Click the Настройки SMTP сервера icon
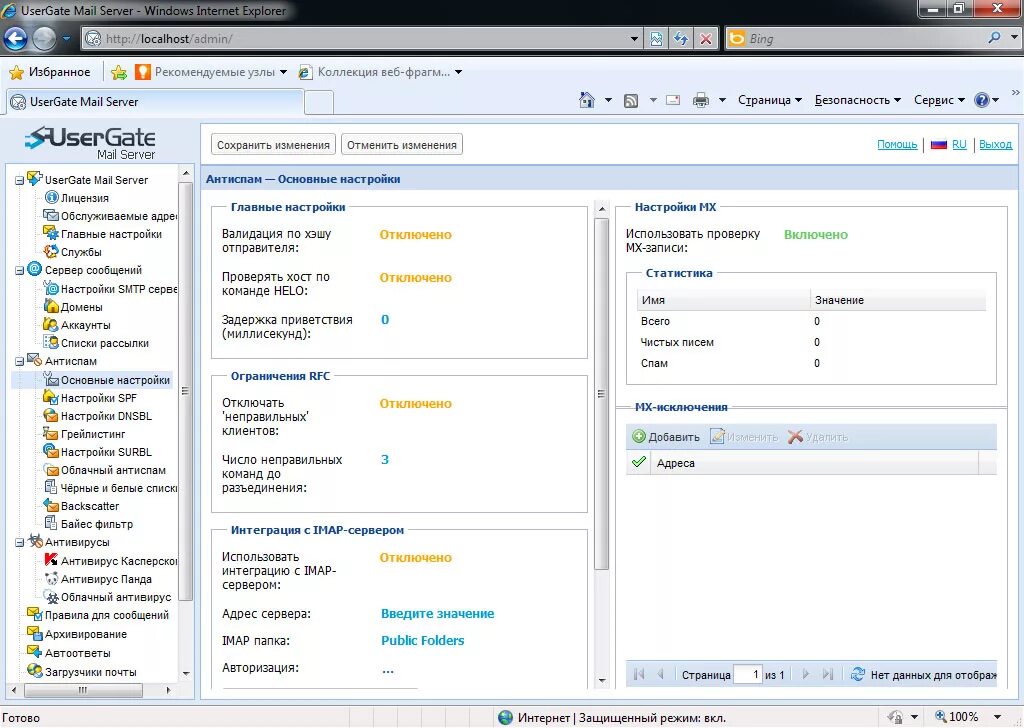The width and height of the screenshot is (1024, 728). [51, 288]
